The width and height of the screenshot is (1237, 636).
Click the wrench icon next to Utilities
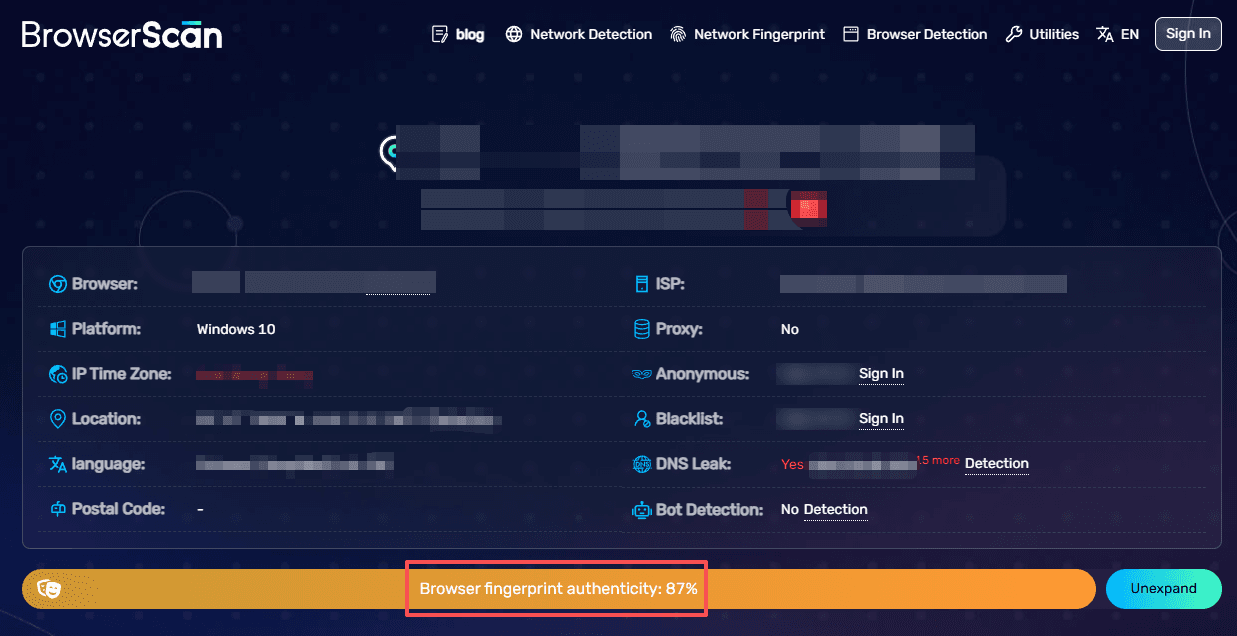point(1014,33)
